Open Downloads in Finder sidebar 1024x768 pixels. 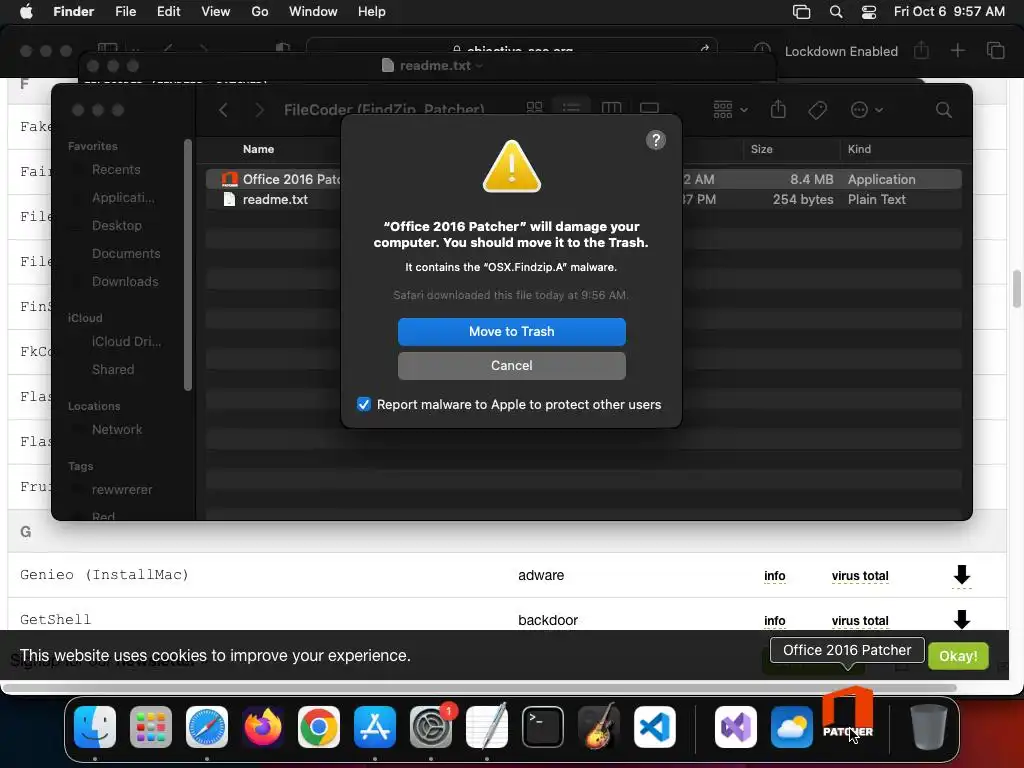click(x=125, y=281)
